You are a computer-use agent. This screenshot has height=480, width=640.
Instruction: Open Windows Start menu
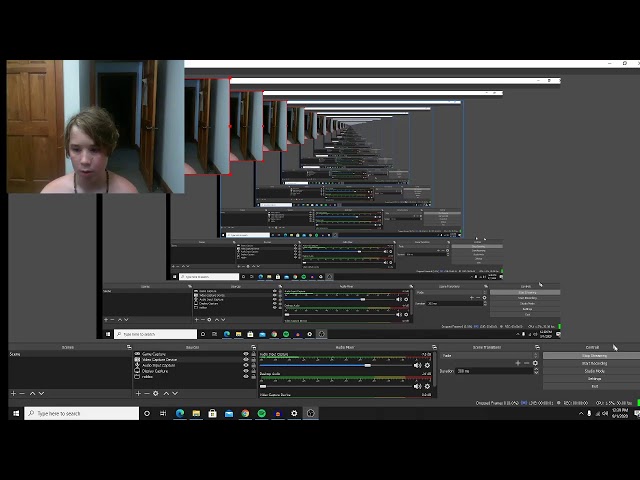(x=16, y=413)
